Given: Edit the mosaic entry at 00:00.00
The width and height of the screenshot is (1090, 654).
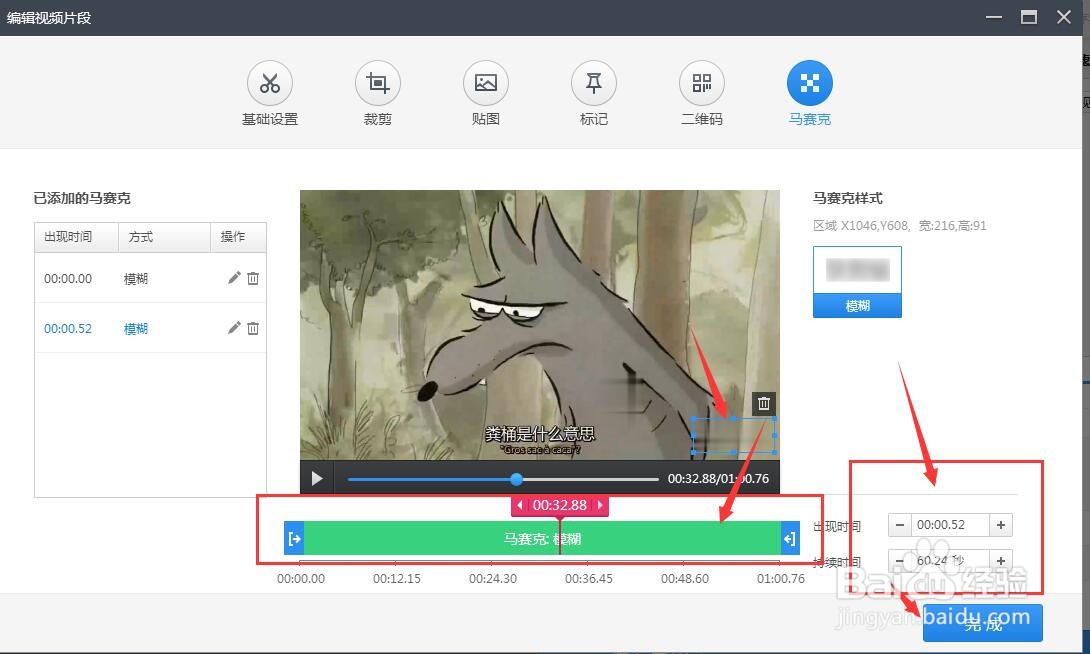Looking at the screenshot, I should (x=234, y=278).
